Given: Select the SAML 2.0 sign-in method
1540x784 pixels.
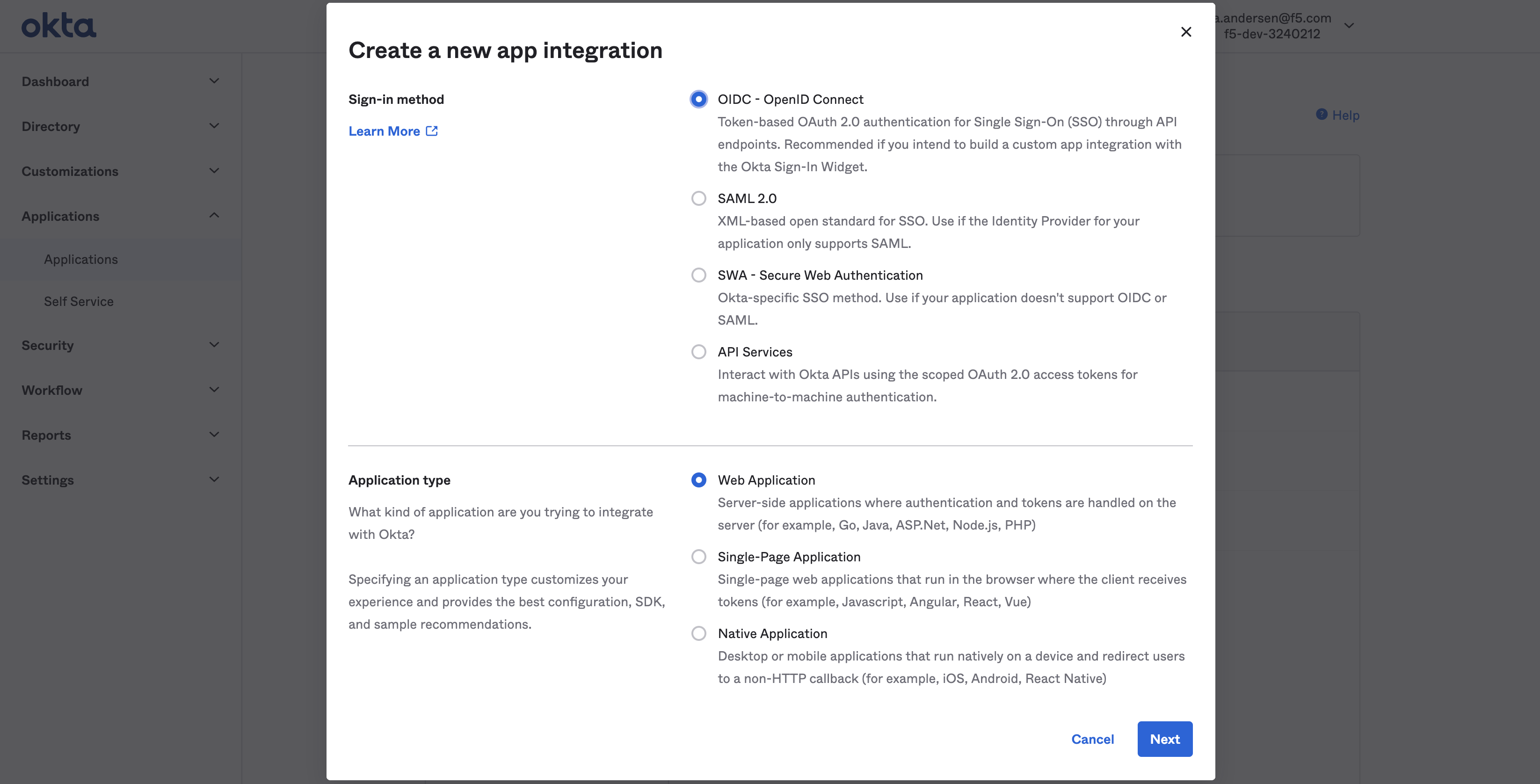Looking at the screenshot, I should coord(698,198).
